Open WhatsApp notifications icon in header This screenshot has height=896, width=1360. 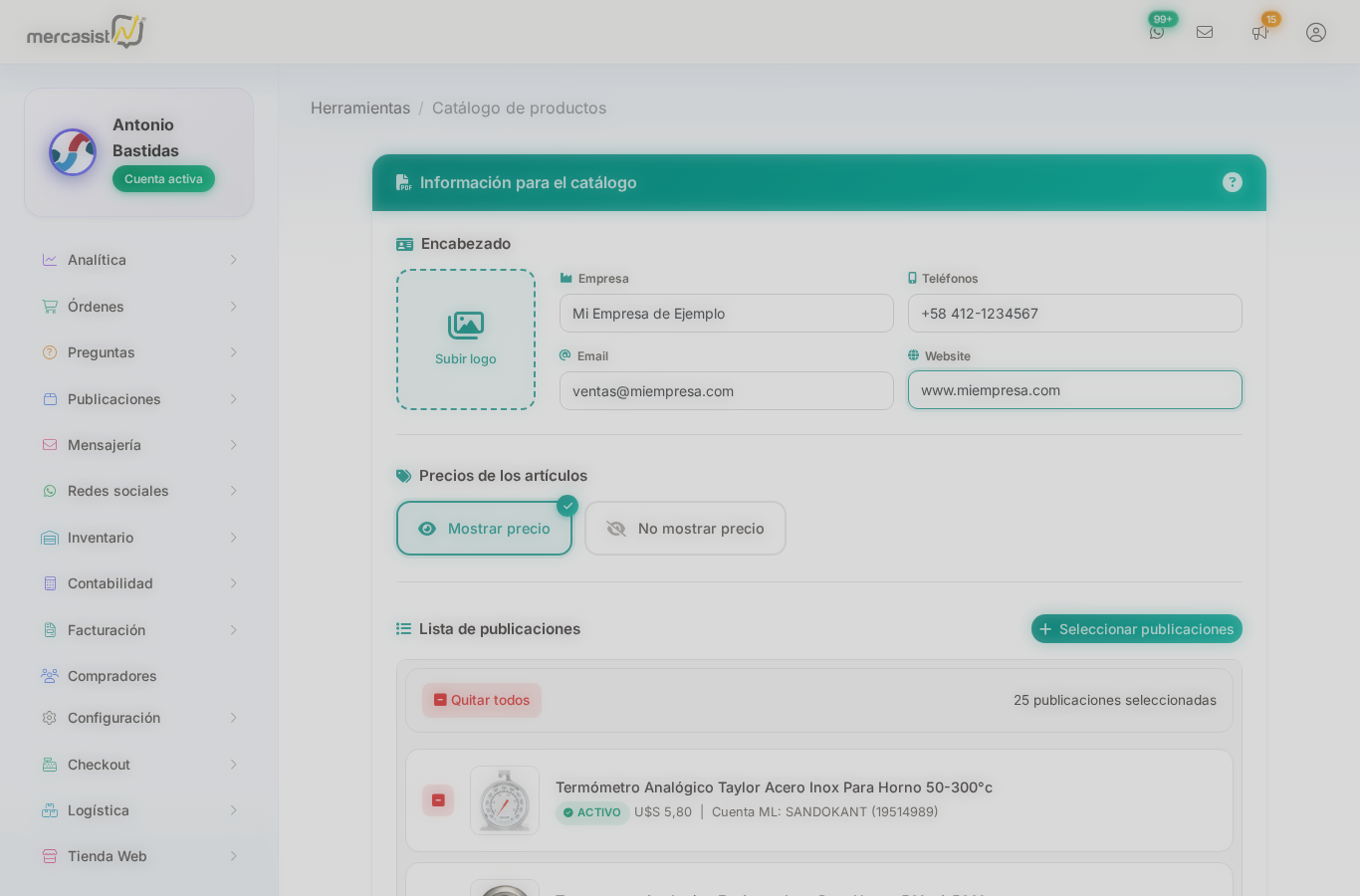pos(1157,32)
